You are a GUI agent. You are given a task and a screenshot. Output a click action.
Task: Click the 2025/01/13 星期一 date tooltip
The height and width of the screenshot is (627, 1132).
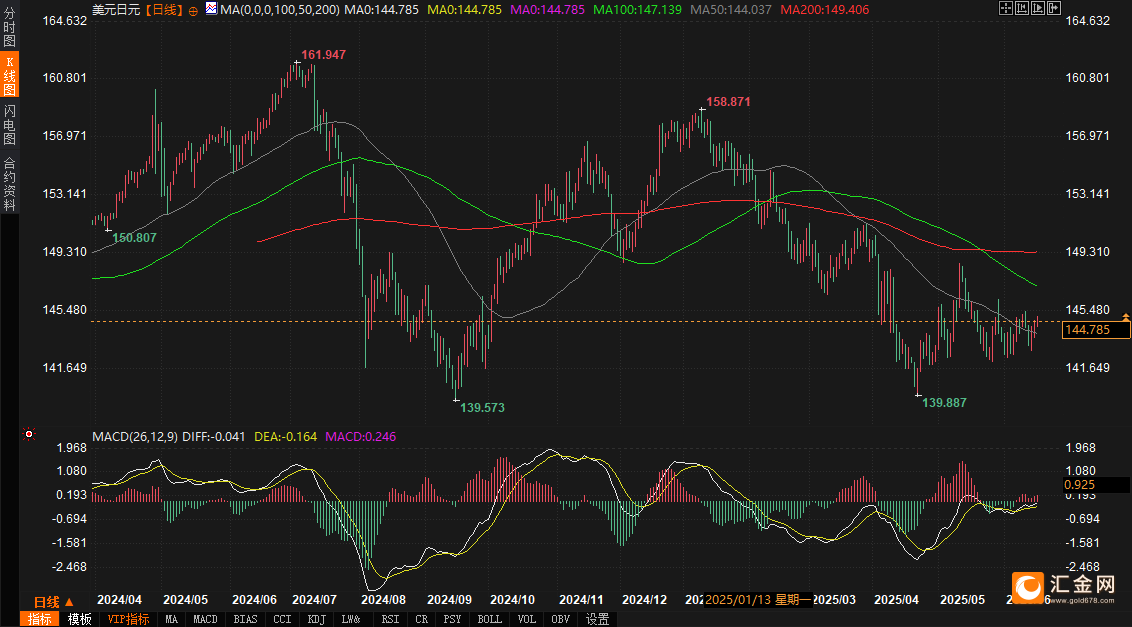(758, 600)
